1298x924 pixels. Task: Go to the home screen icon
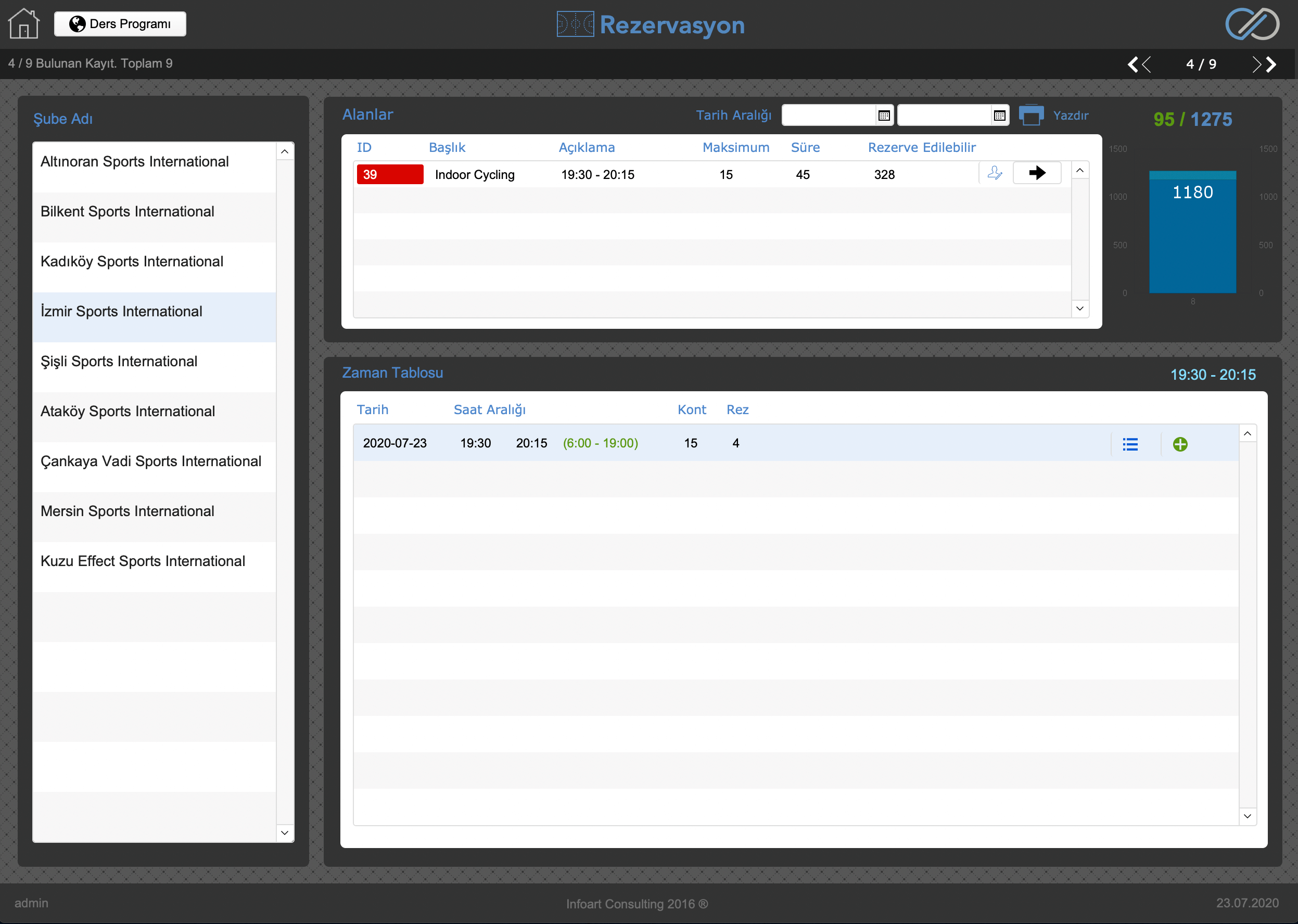[x=23, y=24]
